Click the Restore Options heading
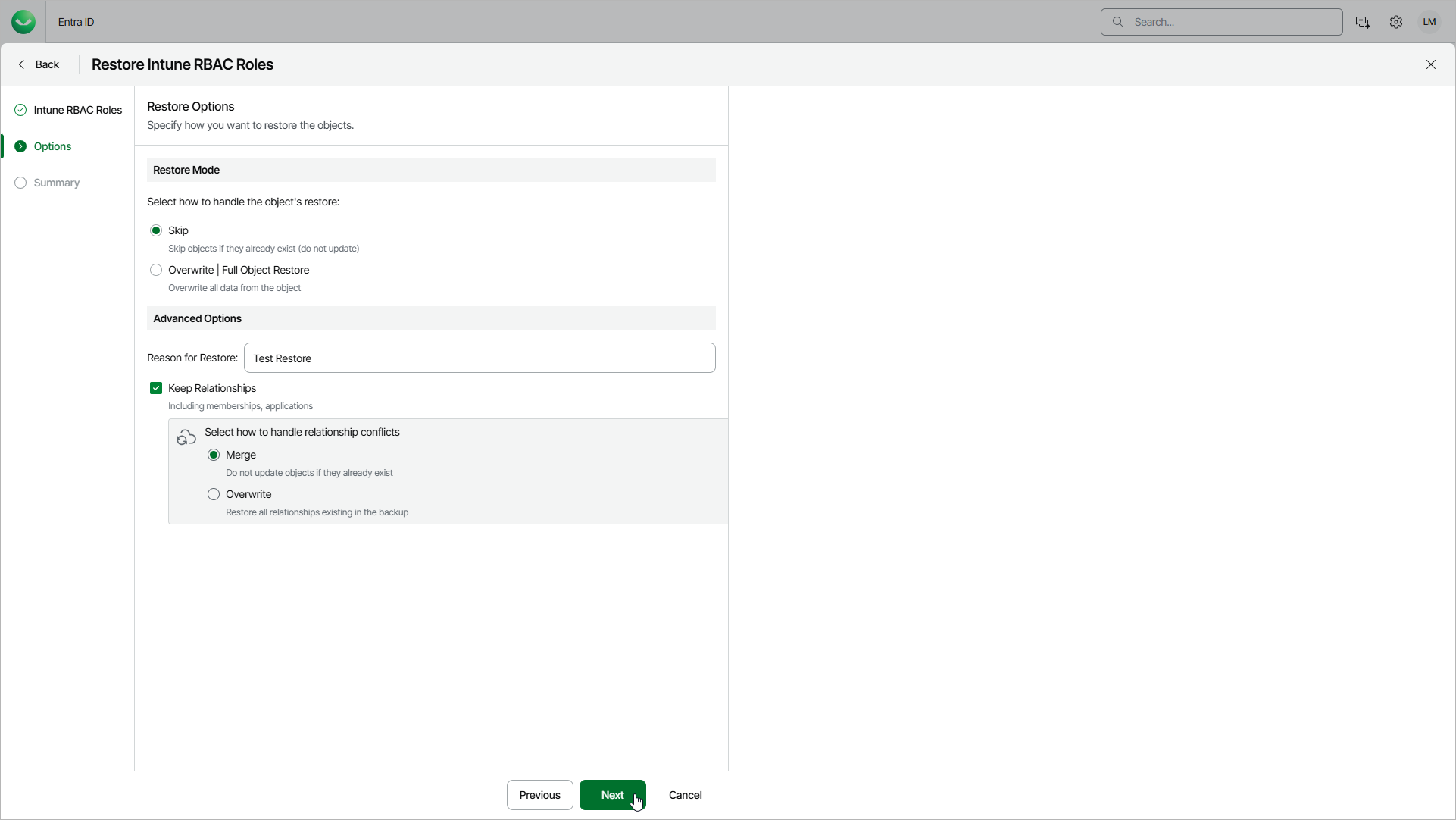The width and height of the screenshot is (1456, 820). (191, 106)
